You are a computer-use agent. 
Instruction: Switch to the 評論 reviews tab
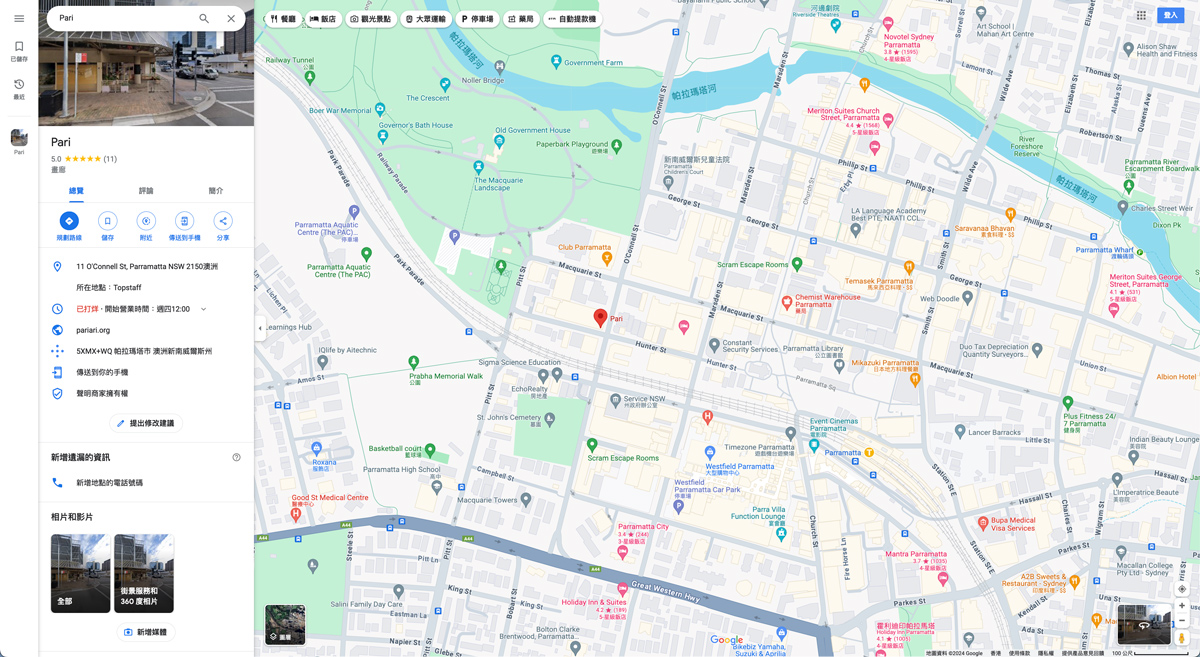146,191
